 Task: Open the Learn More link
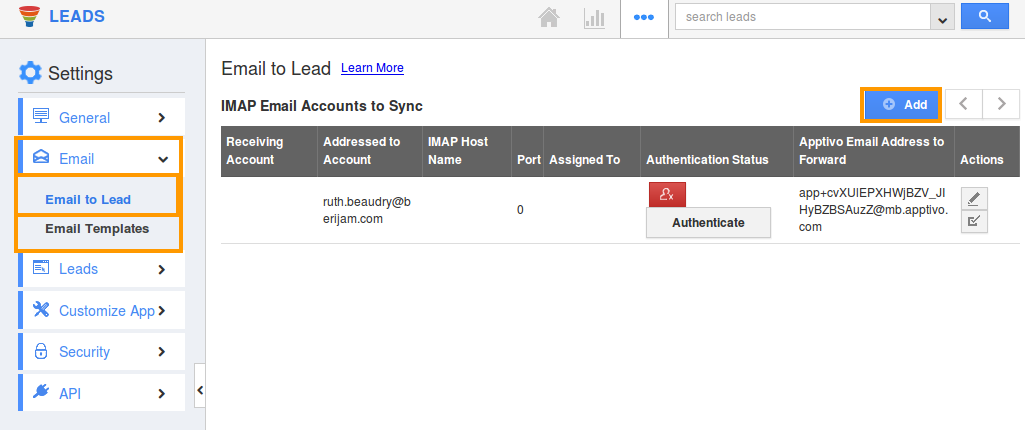click(x=373, y=68)
